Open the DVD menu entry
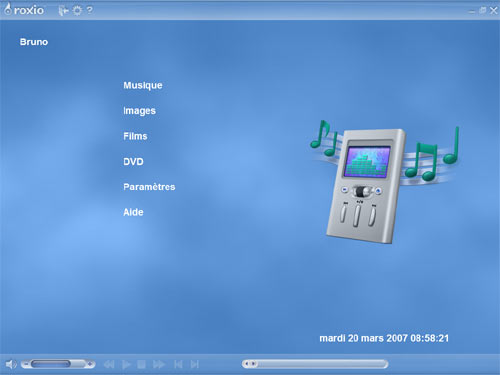The image size is (500, 375). [x=133, y=162]
